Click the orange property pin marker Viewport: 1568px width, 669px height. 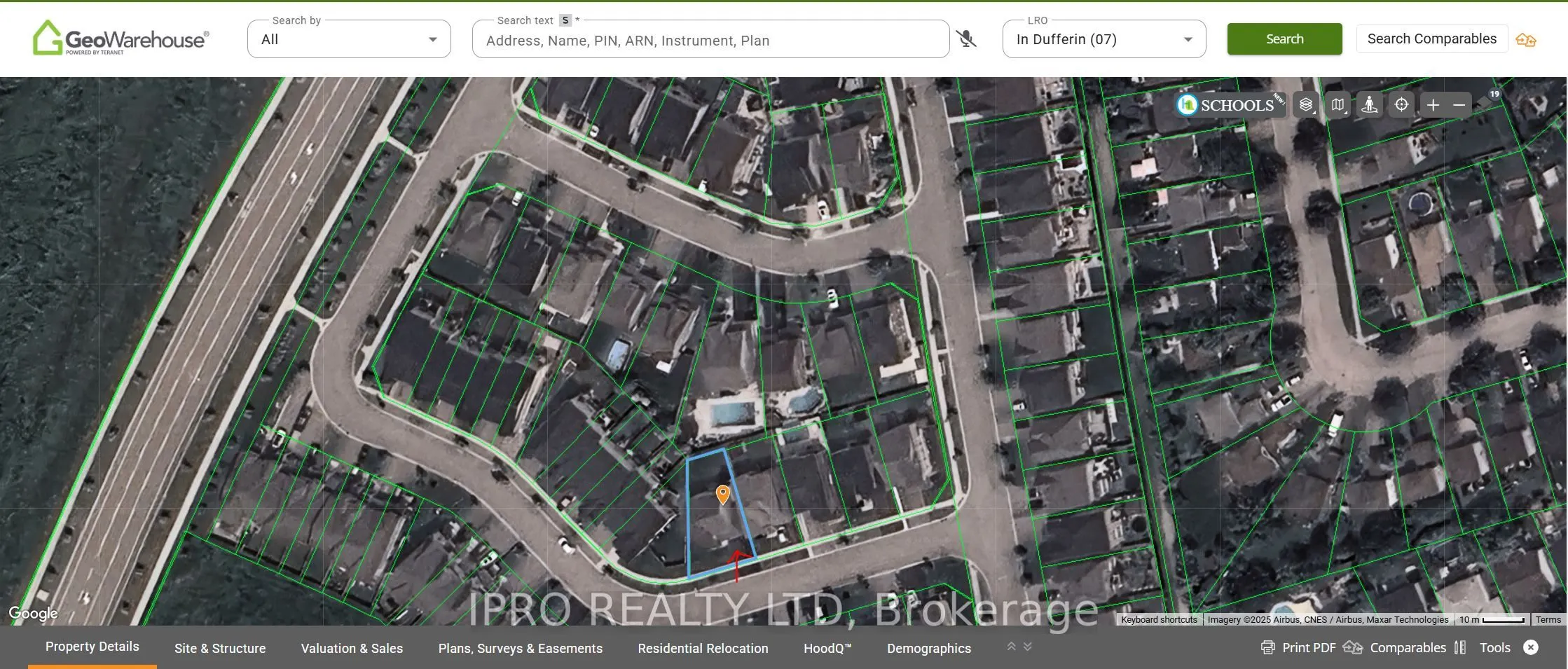(x=722, y=494)
